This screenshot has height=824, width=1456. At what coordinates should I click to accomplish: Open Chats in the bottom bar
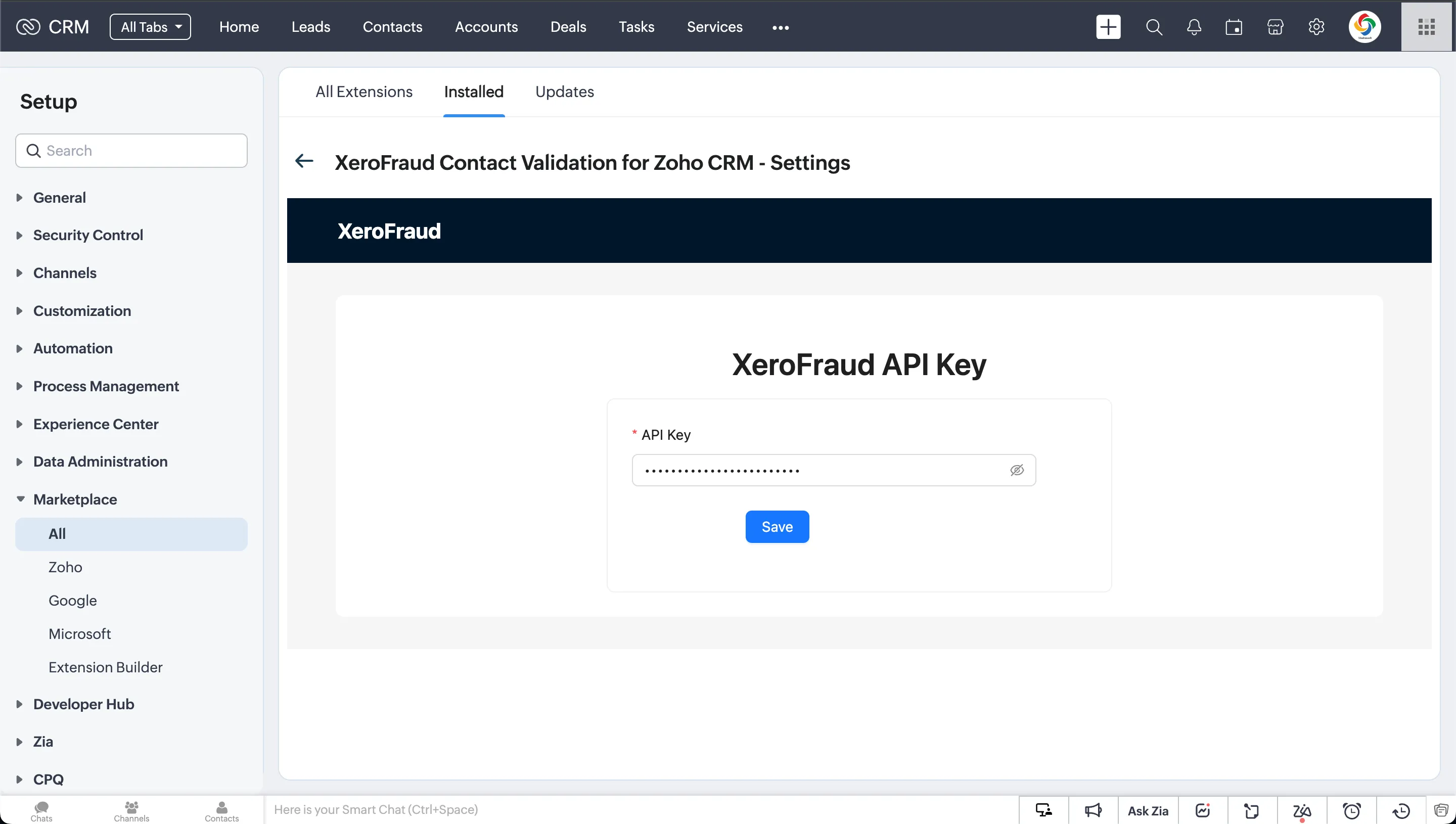click(x=41, y=811)
